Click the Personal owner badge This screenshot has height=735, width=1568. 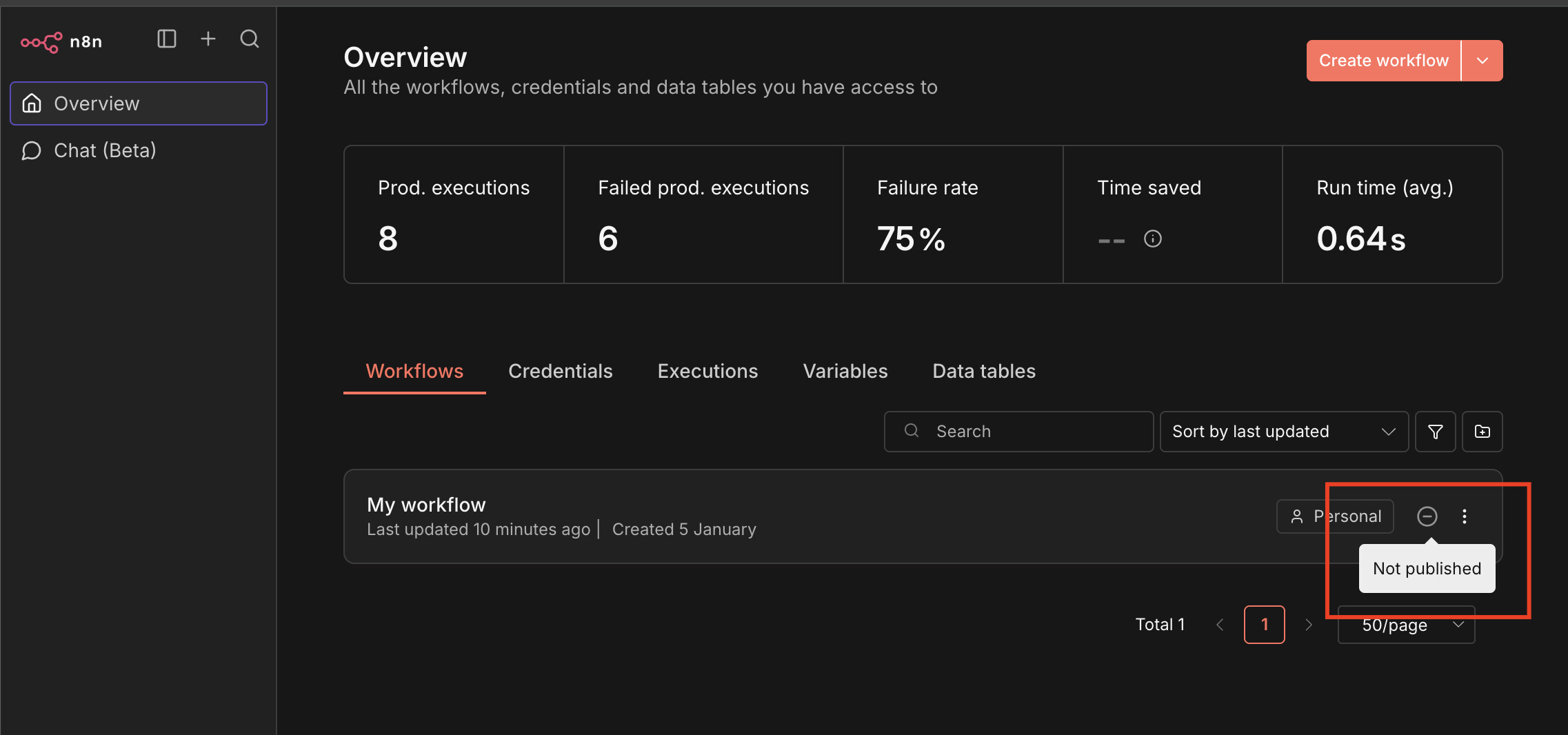(1334, 516)
